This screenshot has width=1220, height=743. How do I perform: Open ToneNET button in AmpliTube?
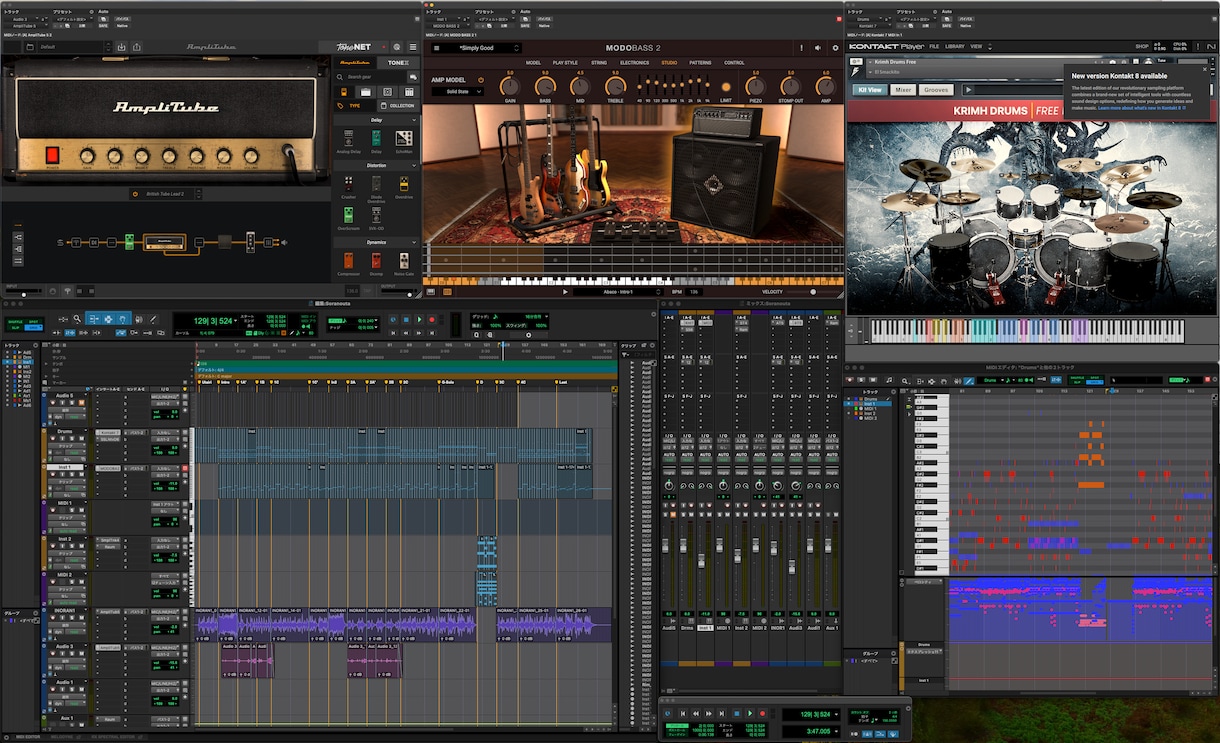(x=353, y=47)
